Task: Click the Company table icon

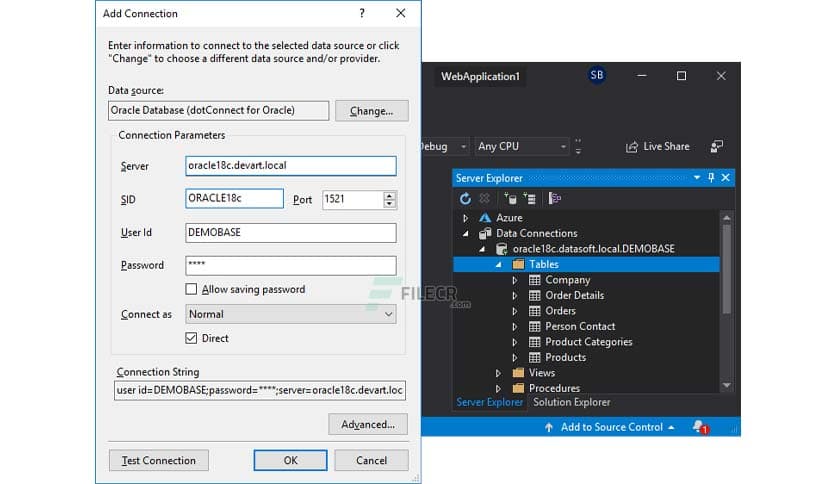Action: [534, 280]
